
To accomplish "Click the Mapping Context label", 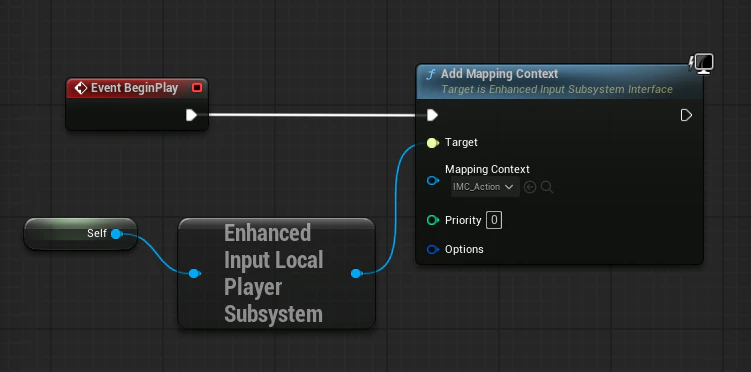I will coord(487,169).
